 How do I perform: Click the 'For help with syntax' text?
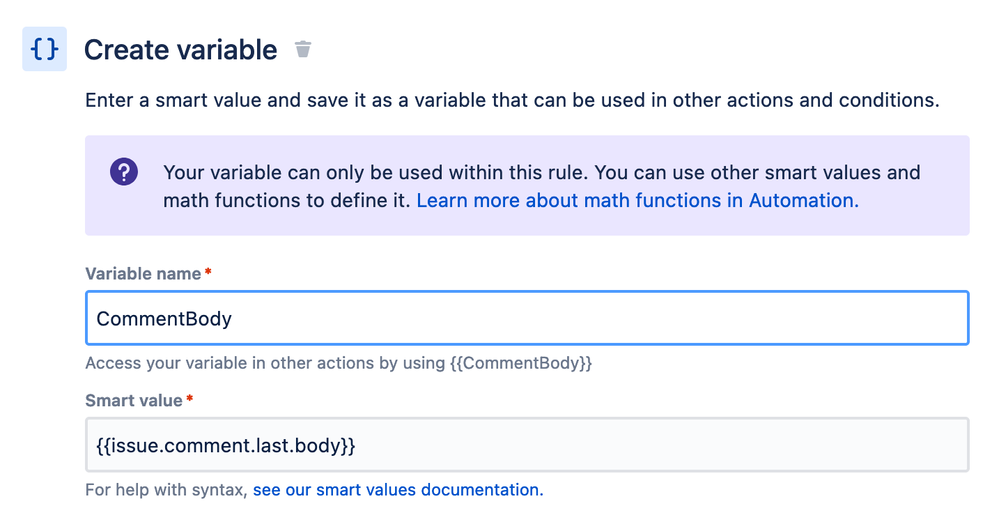[x=166, y=490]
